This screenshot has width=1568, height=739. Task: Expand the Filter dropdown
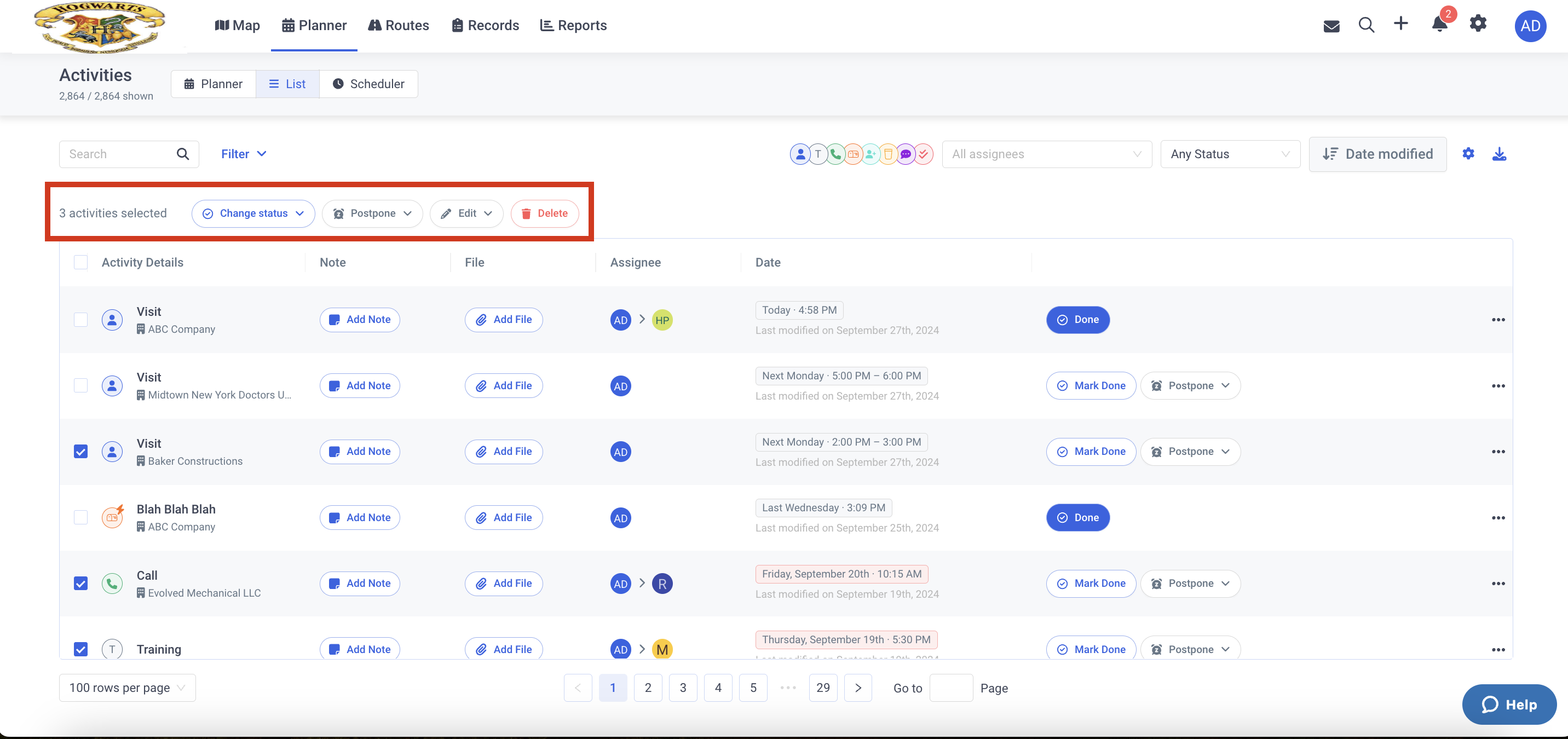tap(244, 154)
